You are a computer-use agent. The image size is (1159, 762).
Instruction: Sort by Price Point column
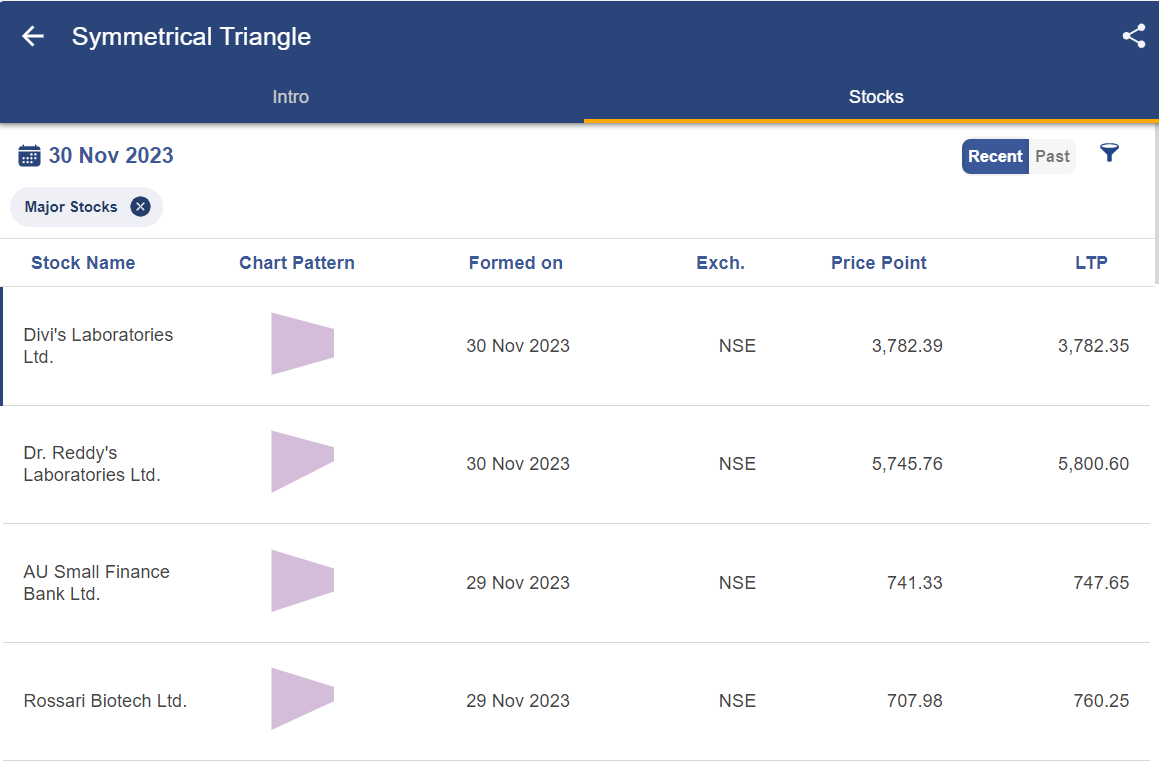pyautogui.click(x=878, y=263)
